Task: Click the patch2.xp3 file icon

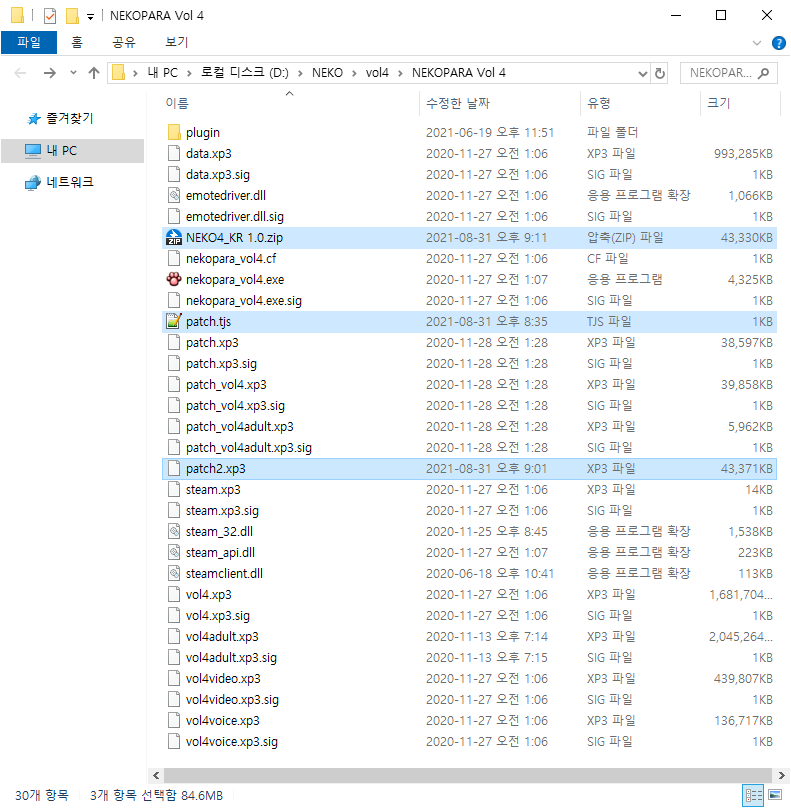Action: [174, 468]
